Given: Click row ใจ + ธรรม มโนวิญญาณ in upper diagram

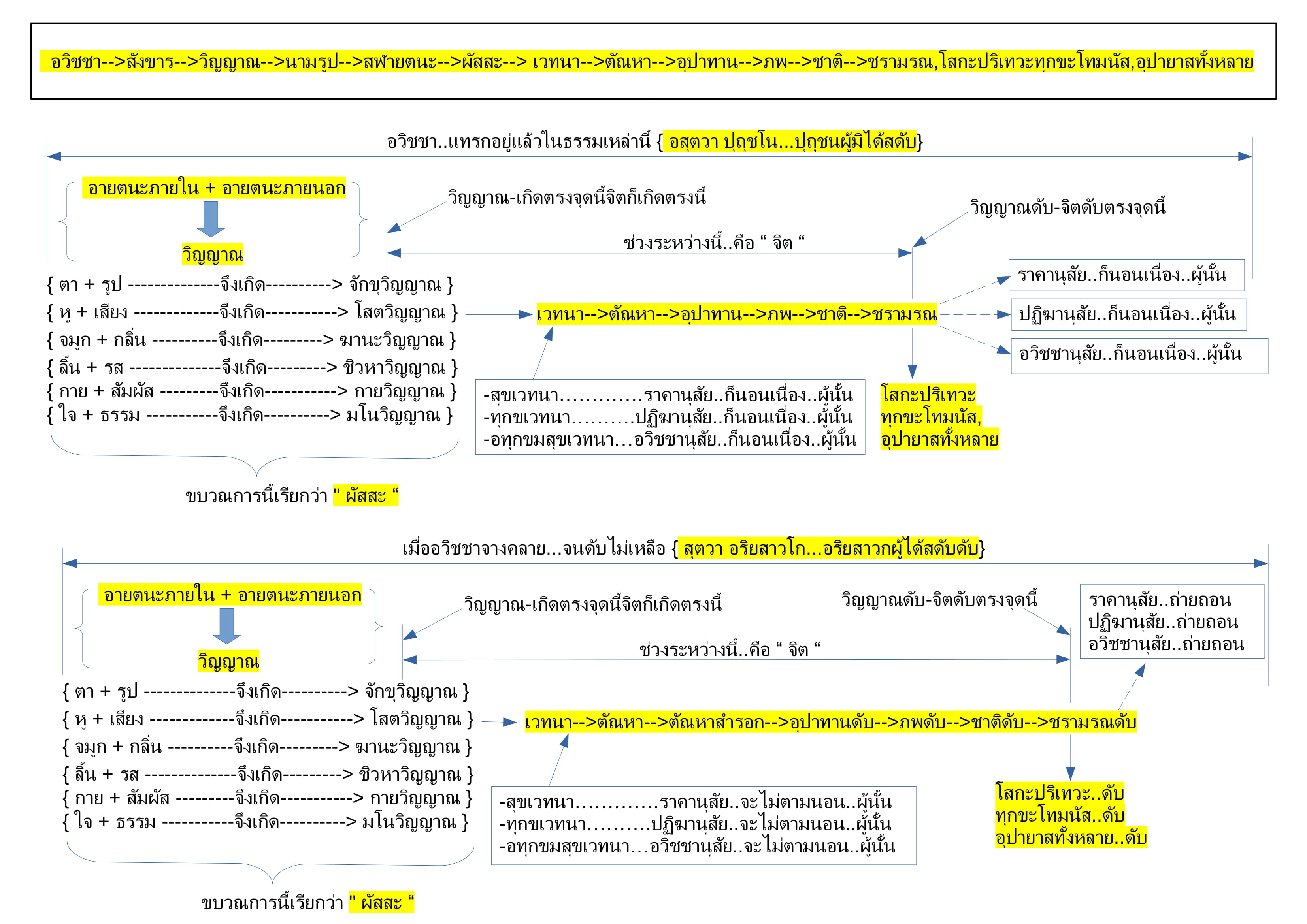Looking at the screenshot, I should tap(250, 415).
